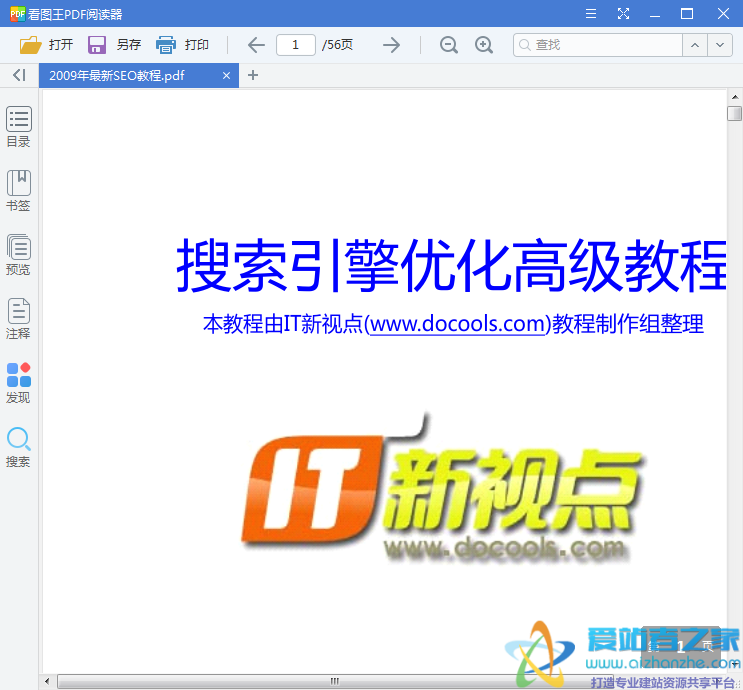Screen dimensions: 743x690
Task: Click the vertical scrollbar thumb
Action: 734,114
